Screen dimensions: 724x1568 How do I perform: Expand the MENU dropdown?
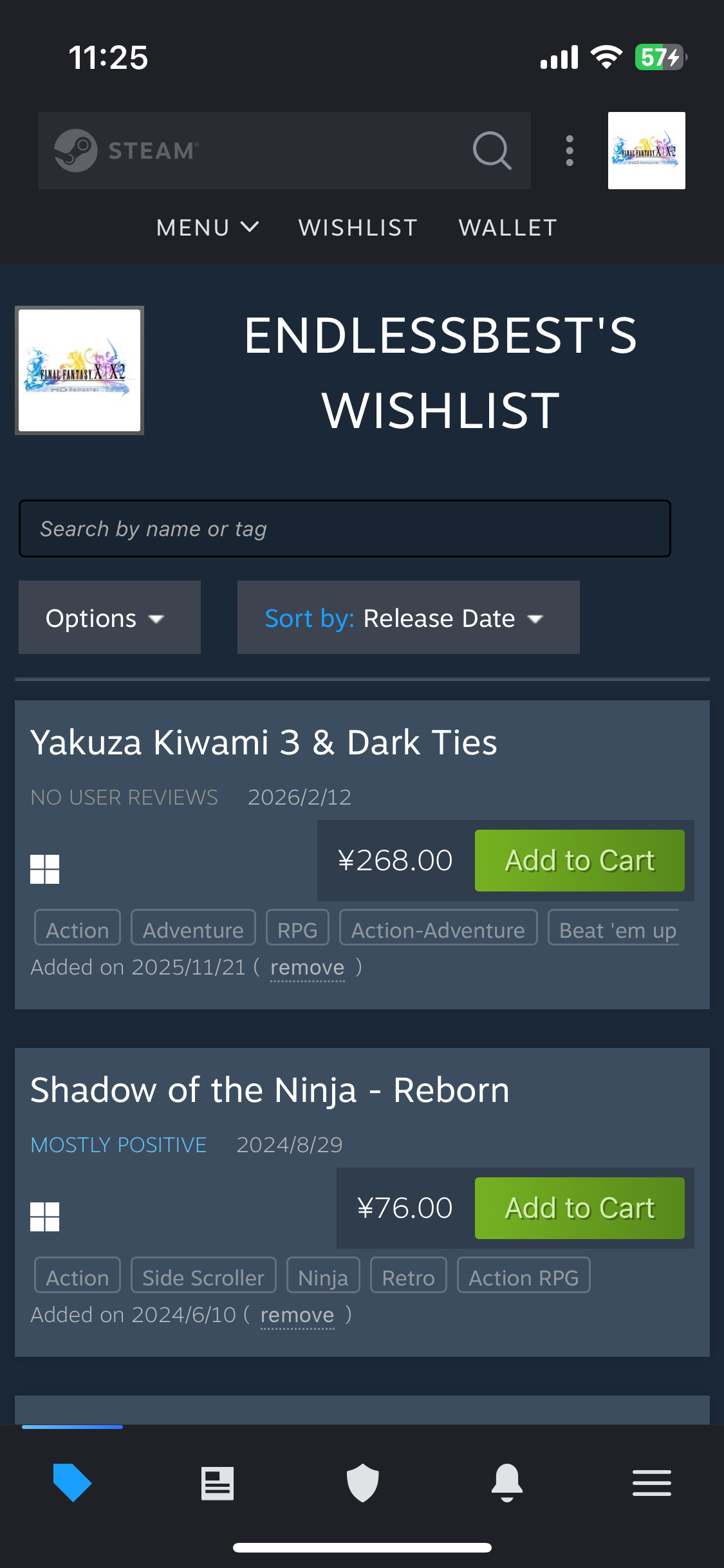click(207, 227)
